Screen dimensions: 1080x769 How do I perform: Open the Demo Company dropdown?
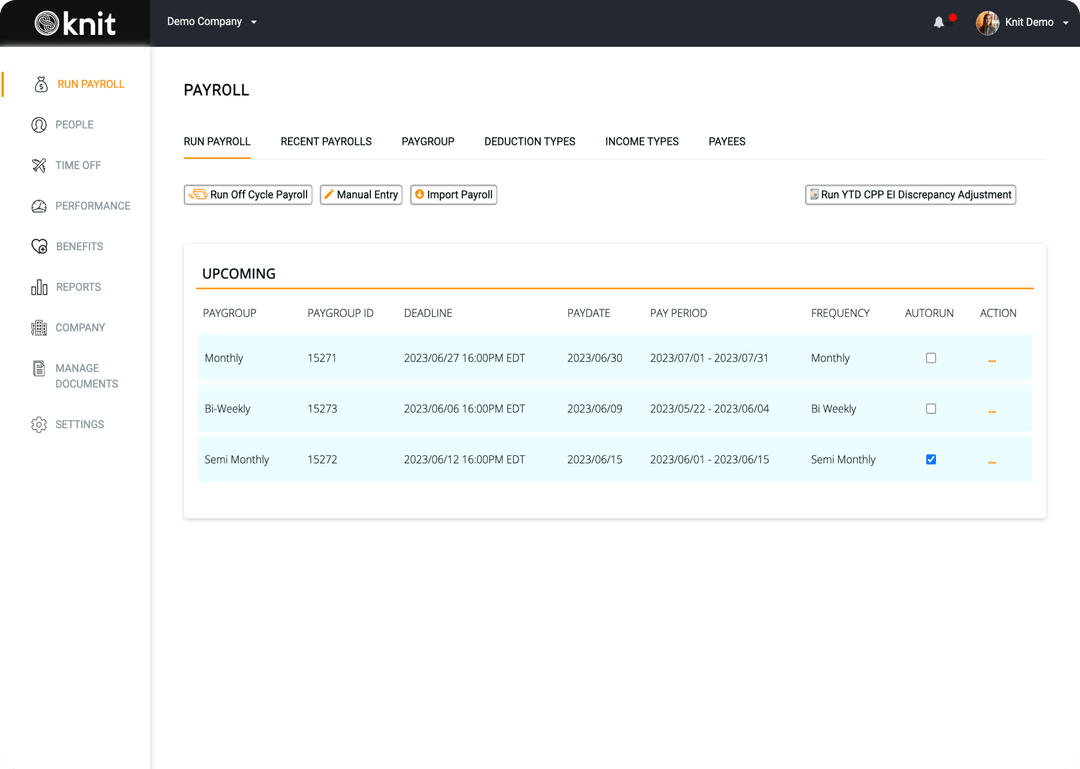[x=212, y=21]
